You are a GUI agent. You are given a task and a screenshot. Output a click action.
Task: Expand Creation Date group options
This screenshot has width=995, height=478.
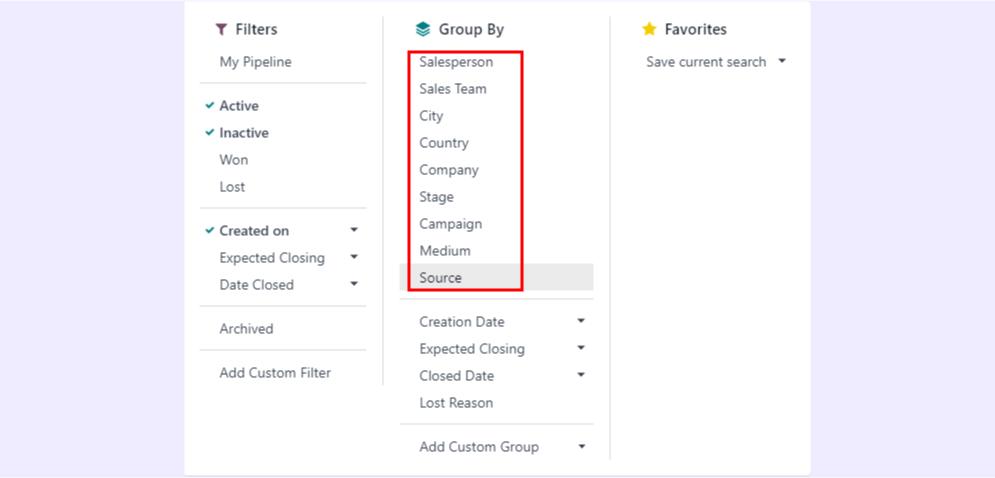click(581, 321)
